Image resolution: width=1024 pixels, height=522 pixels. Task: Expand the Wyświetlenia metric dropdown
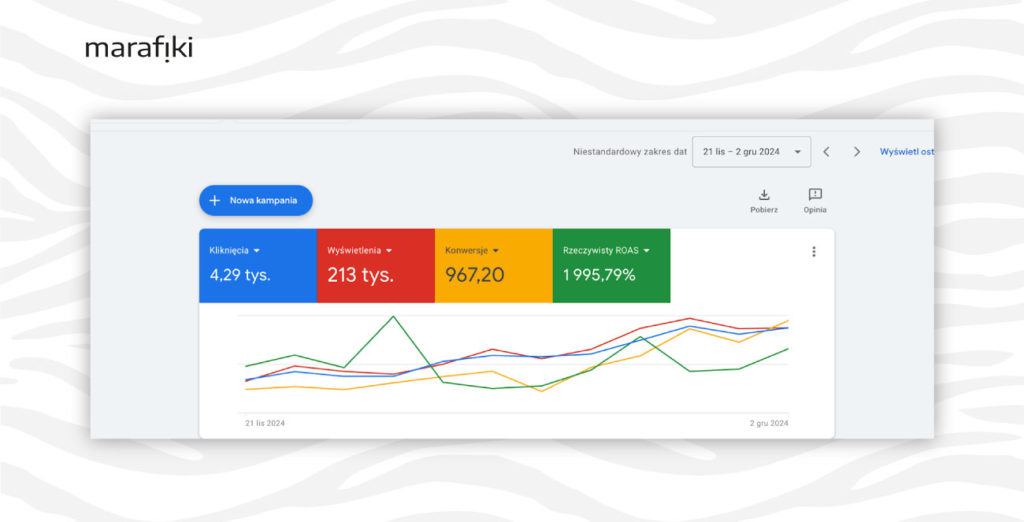click(x=389, y=251)
